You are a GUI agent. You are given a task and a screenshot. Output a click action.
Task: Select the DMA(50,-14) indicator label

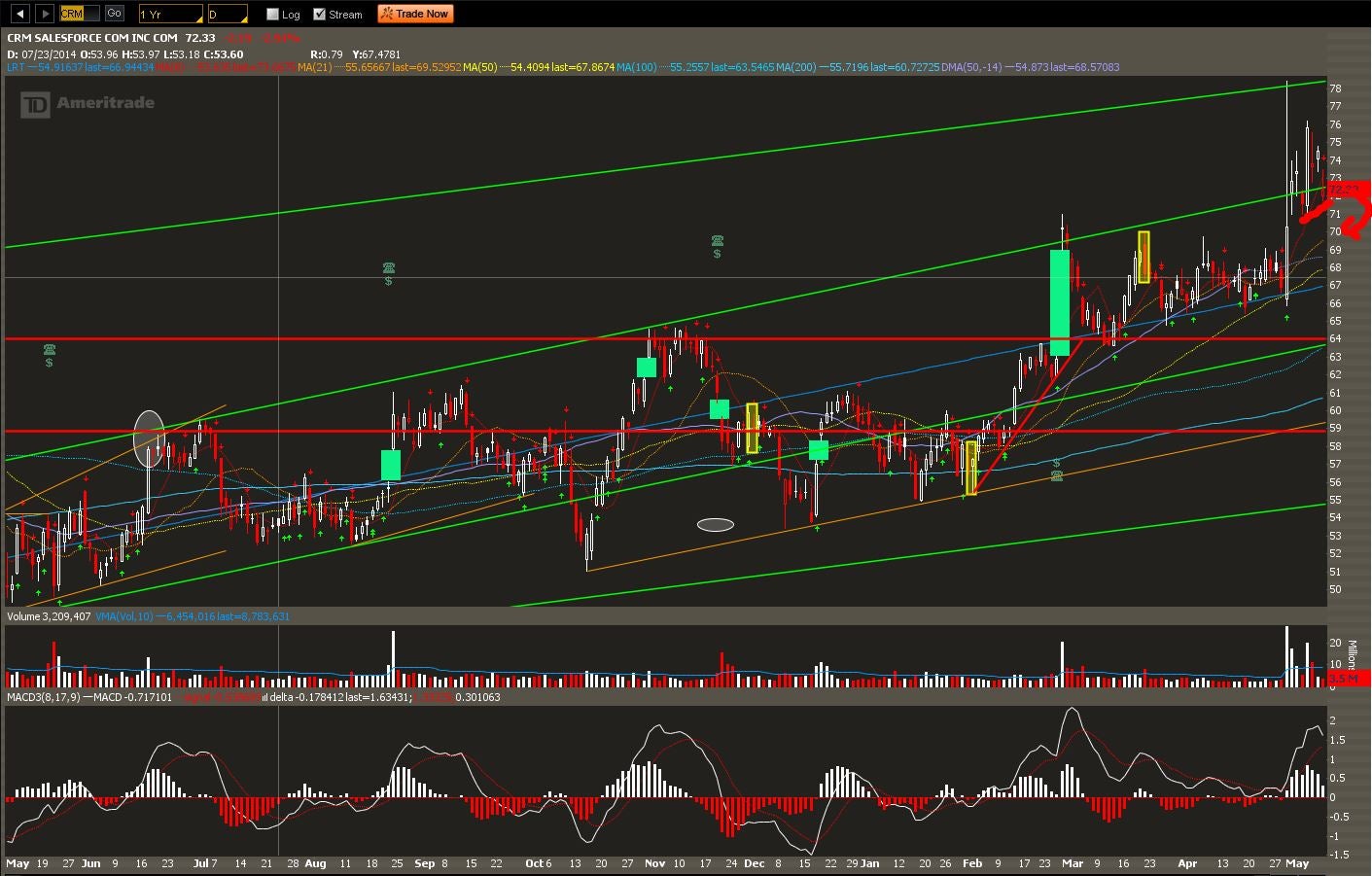pos(970,67)
